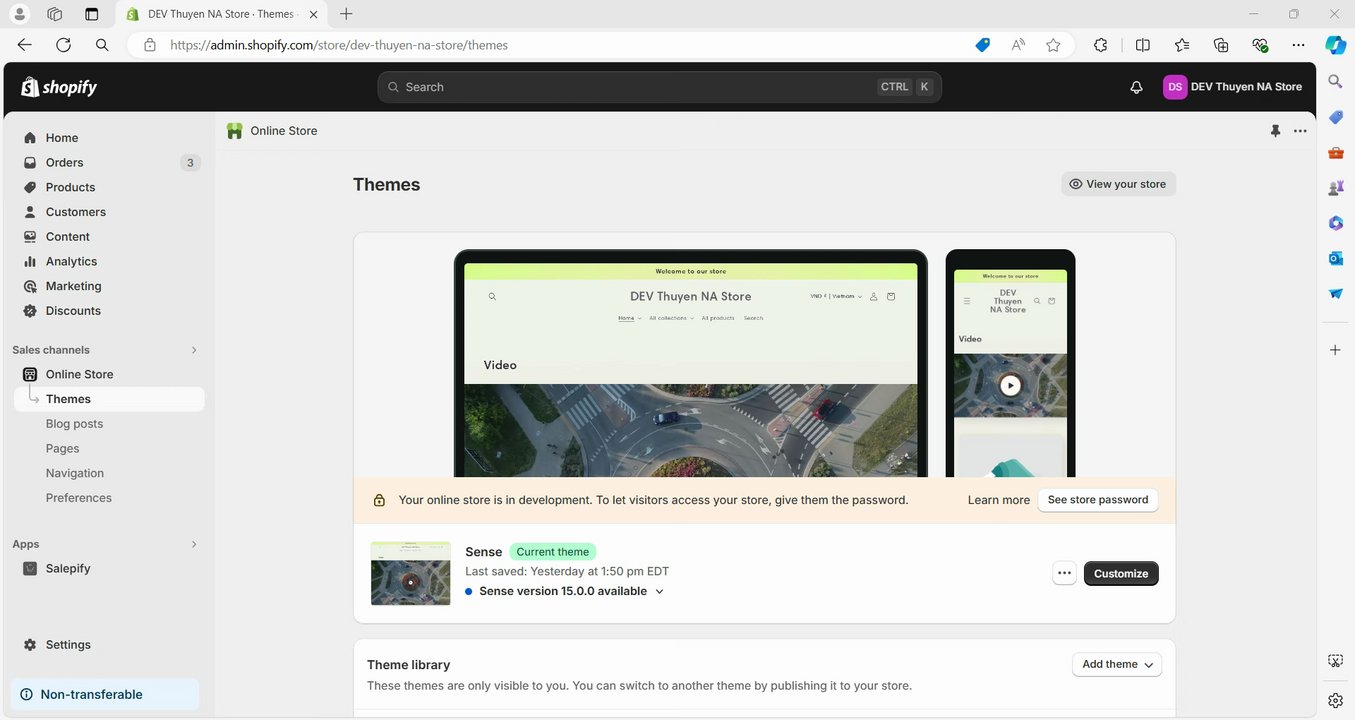Image resolution: width=1355 pixels, height=720 pixels.
Task: Open Edge sidebar search icon
Action: coord(1335,81)
